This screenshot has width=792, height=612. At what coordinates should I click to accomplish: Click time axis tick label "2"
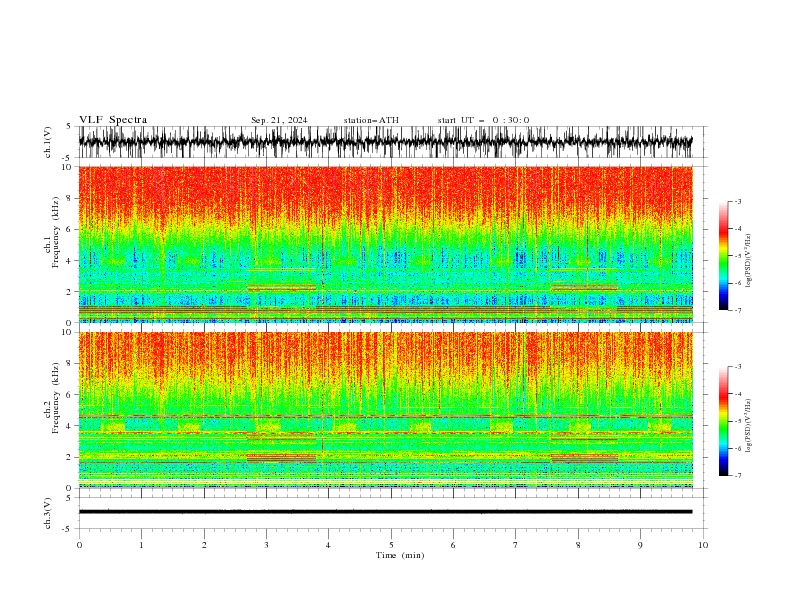click(204, 545)
